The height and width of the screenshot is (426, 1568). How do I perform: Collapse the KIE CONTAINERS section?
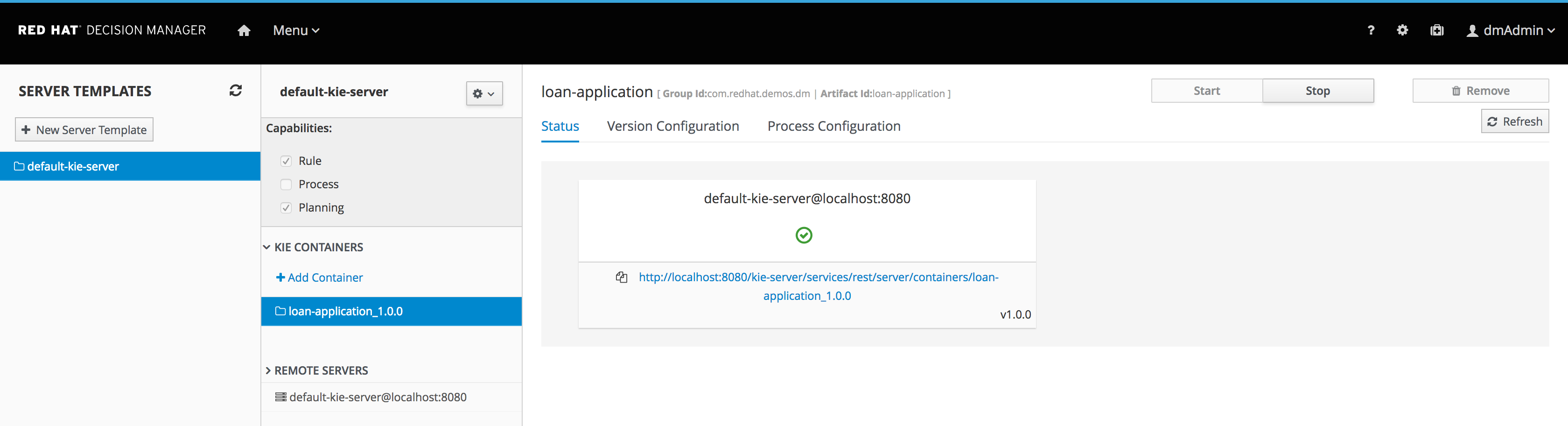[x=314, y=248]
